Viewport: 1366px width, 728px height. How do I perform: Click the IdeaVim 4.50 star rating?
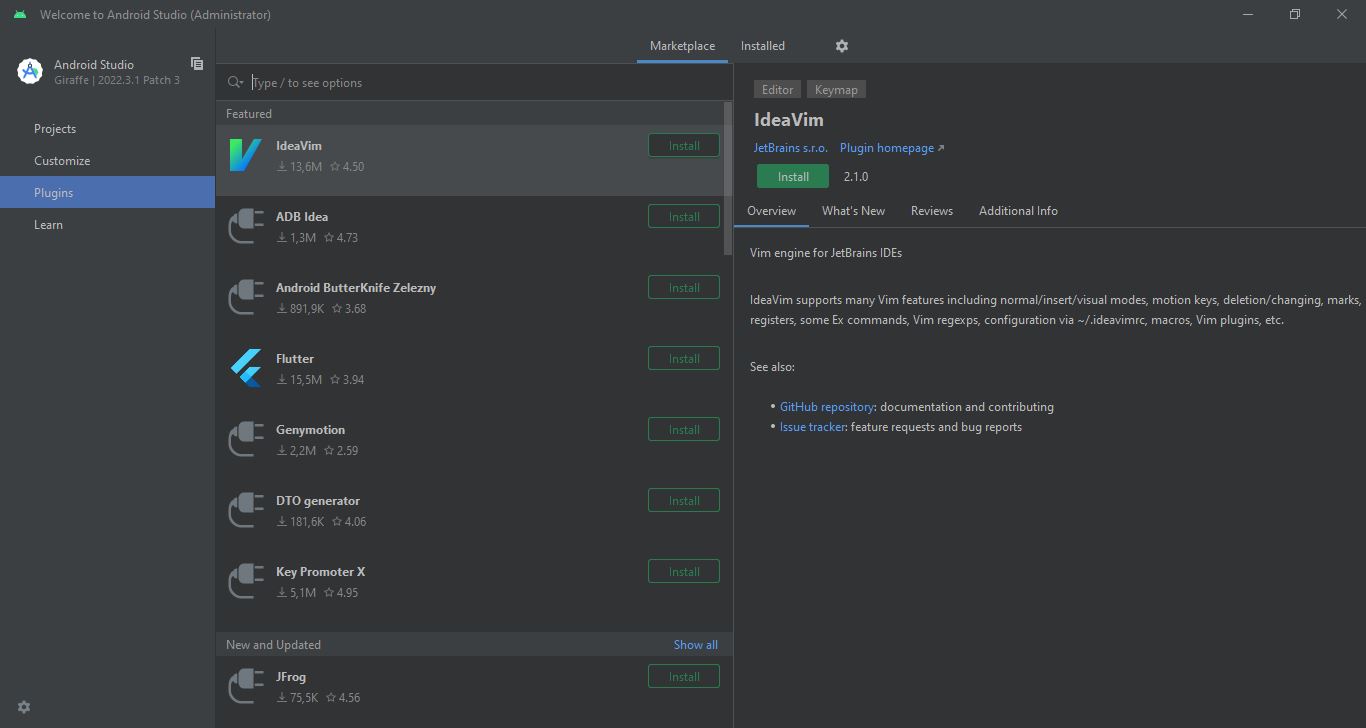click(347, 167)
